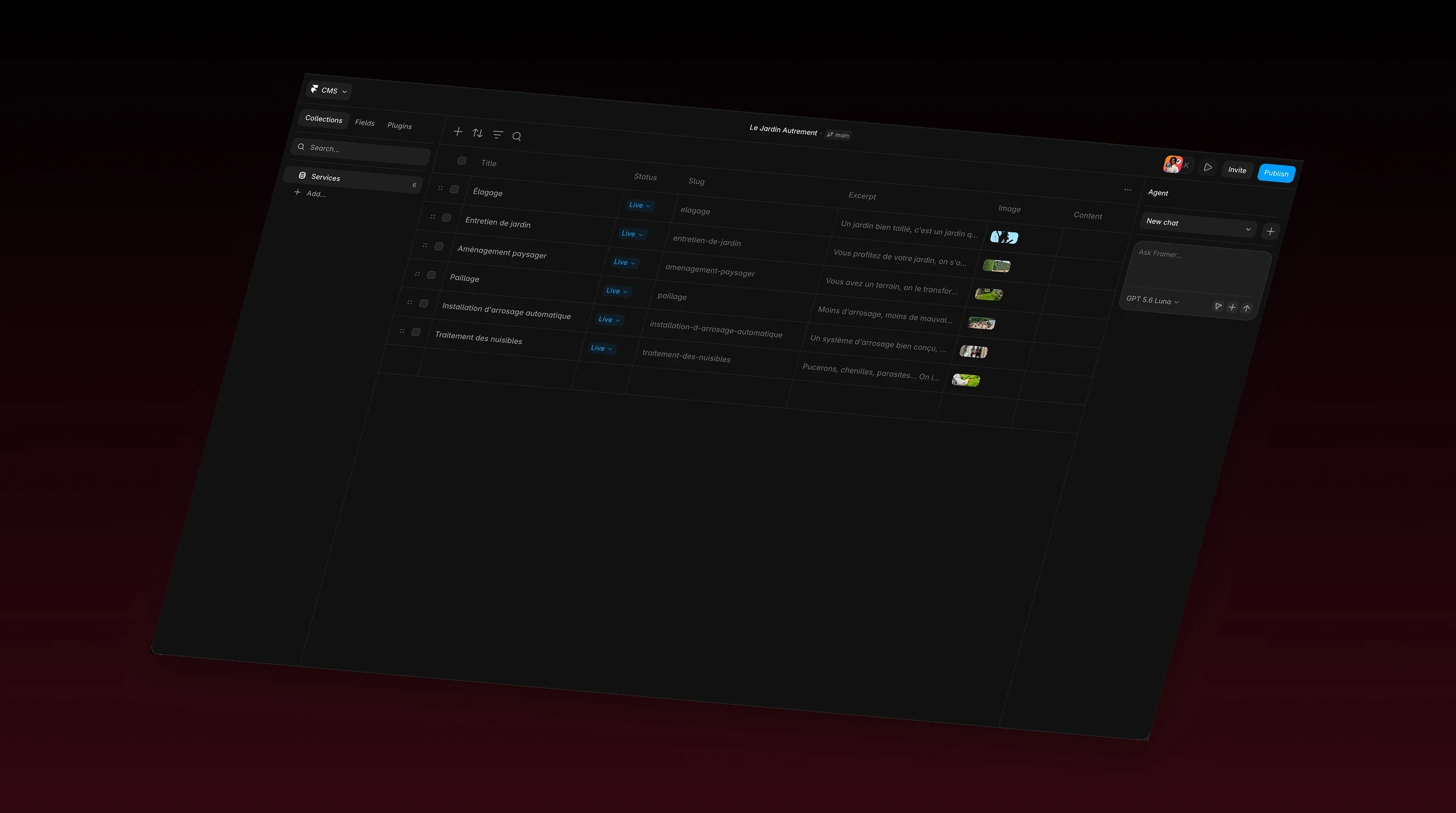The width and height of the screenshot is (1456, 813).
Task: Add a new CMS item with plus icon
Action: pos(458,132)
